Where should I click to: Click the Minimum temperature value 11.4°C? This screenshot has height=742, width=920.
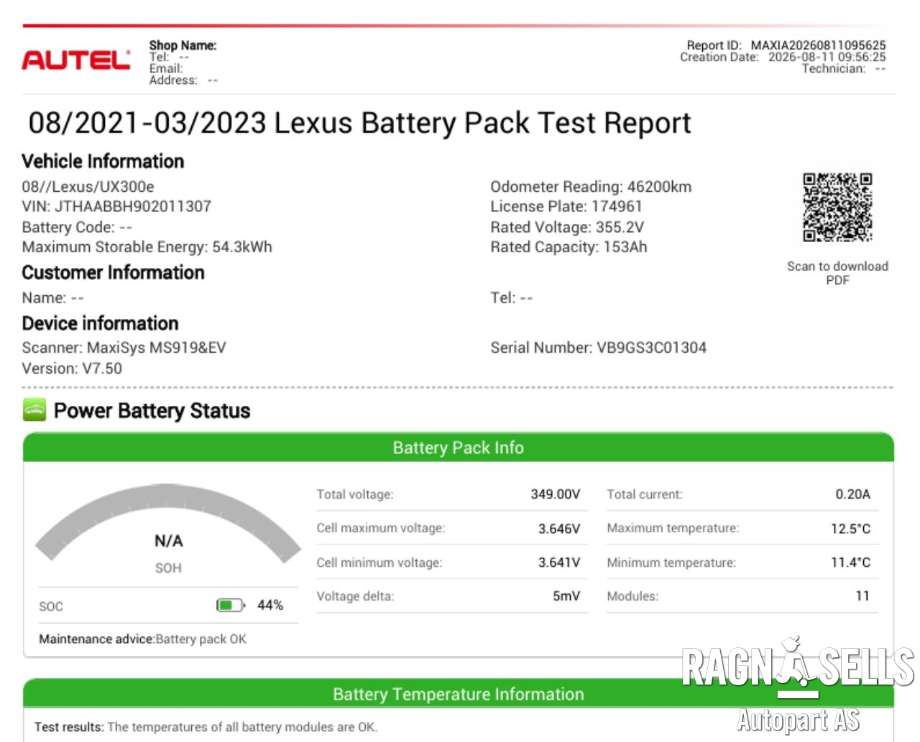pyautogui.click(x=850, y=563)
